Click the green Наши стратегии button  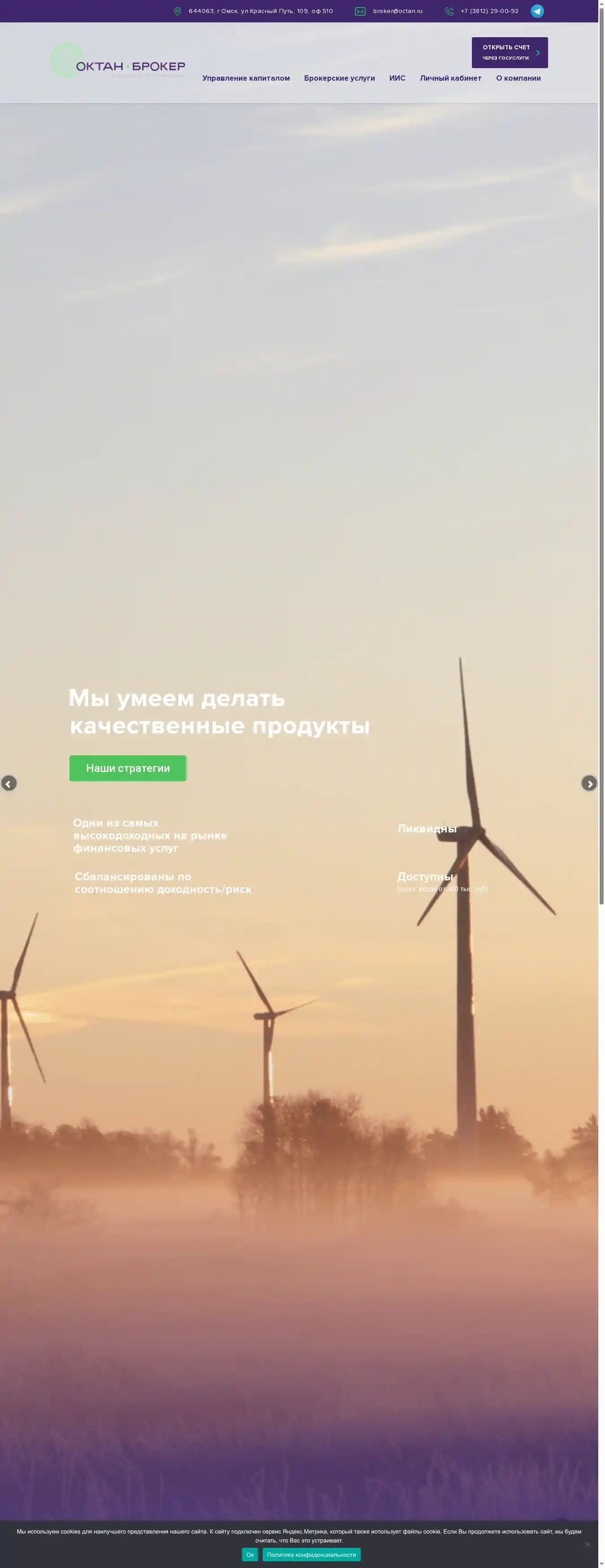coord(128,768)
